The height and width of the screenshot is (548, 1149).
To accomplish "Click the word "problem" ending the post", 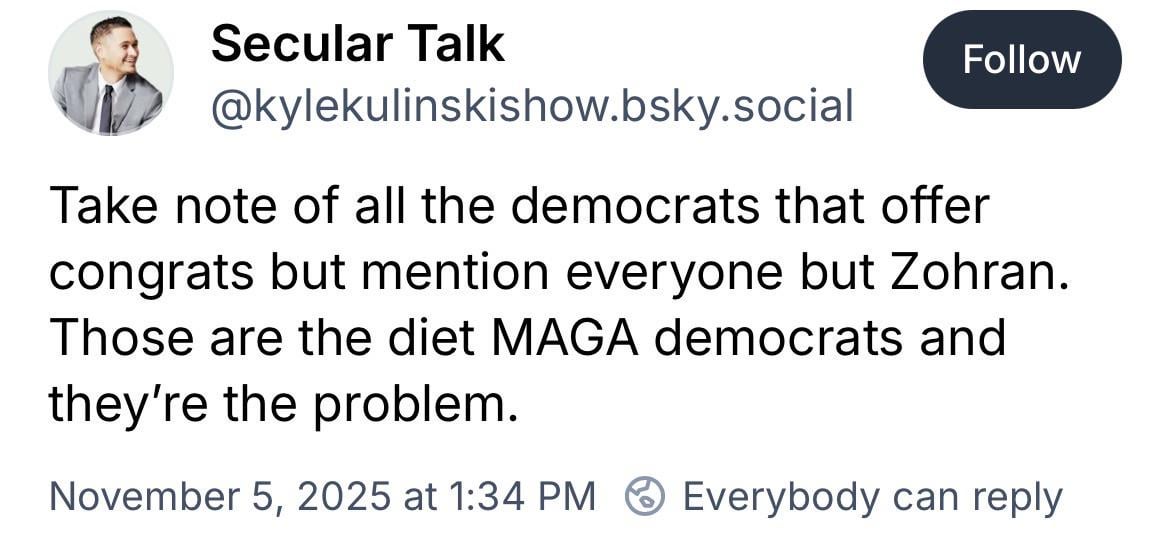I will click(429, 403).
